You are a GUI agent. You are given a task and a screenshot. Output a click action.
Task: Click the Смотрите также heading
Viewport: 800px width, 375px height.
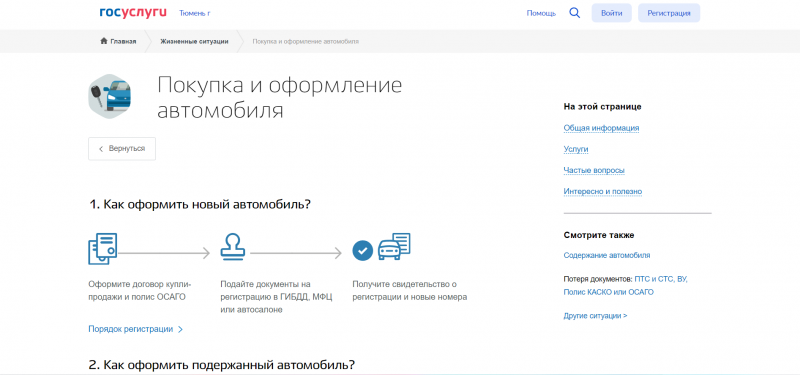[599, 235]
